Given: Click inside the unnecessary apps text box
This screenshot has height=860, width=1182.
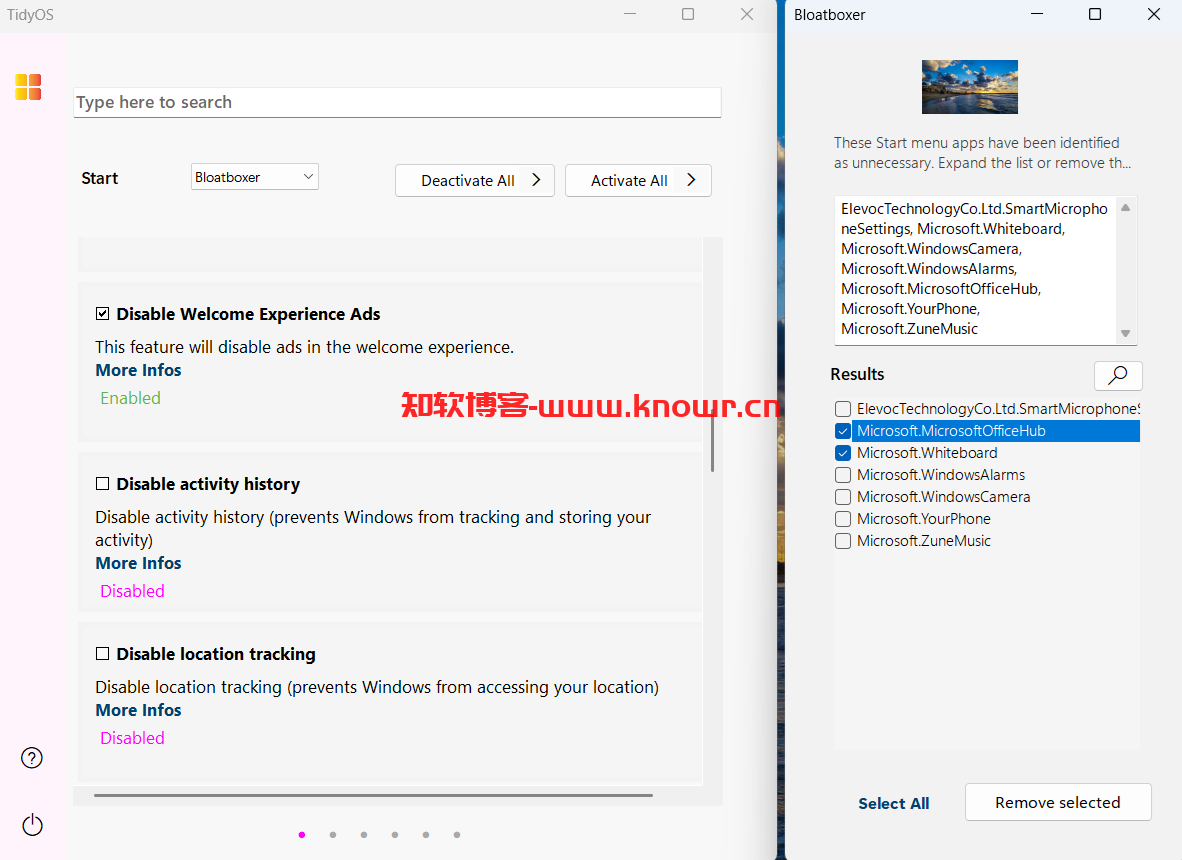Looking at the screenshot, I should click(975, 270).
